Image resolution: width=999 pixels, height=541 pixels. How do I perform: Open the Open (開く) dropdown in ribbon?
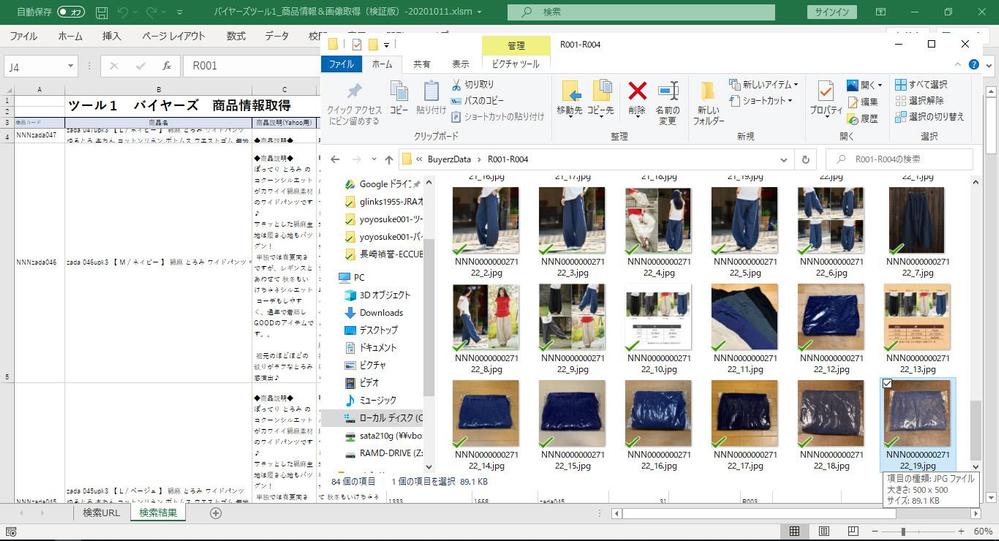[865, 85]
